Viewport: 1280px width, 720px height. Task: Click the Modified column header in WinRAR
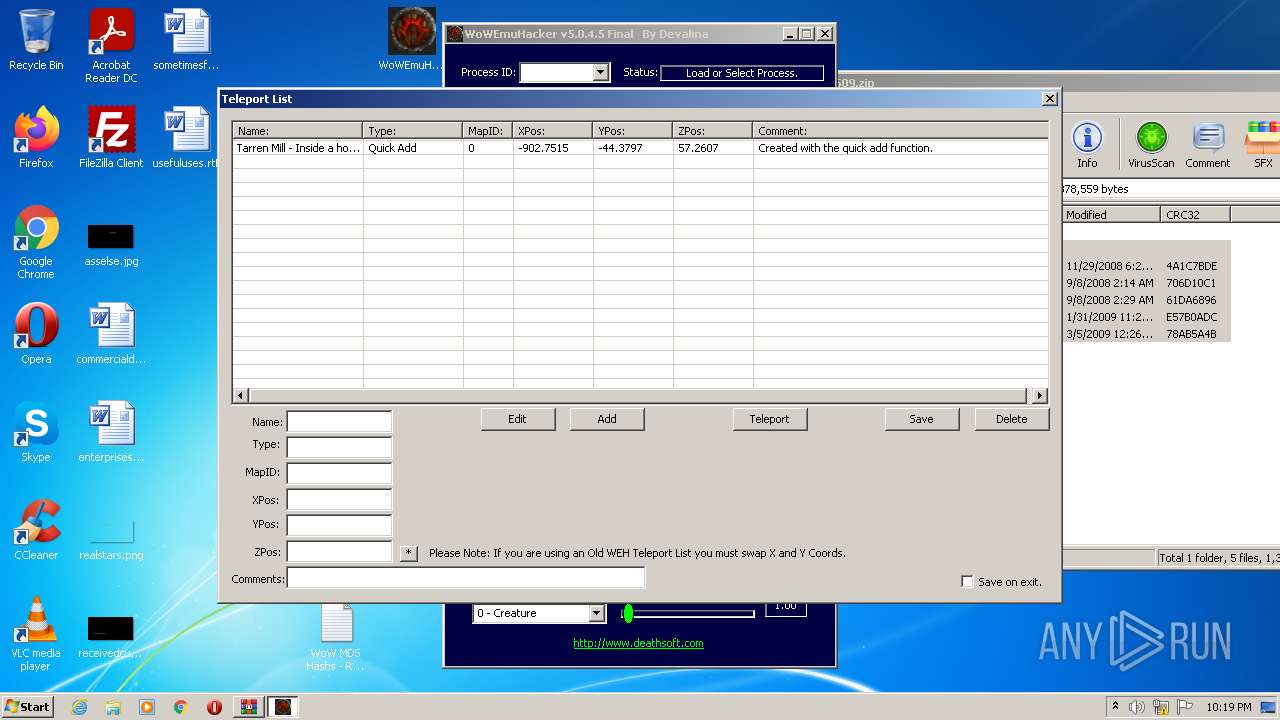tap(1111, 215)
